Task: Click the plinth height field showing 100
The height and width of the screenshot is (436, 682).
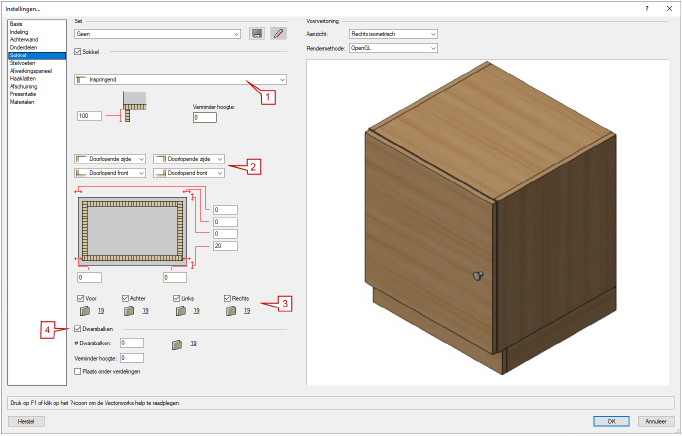Action: [x=89, y=116]
